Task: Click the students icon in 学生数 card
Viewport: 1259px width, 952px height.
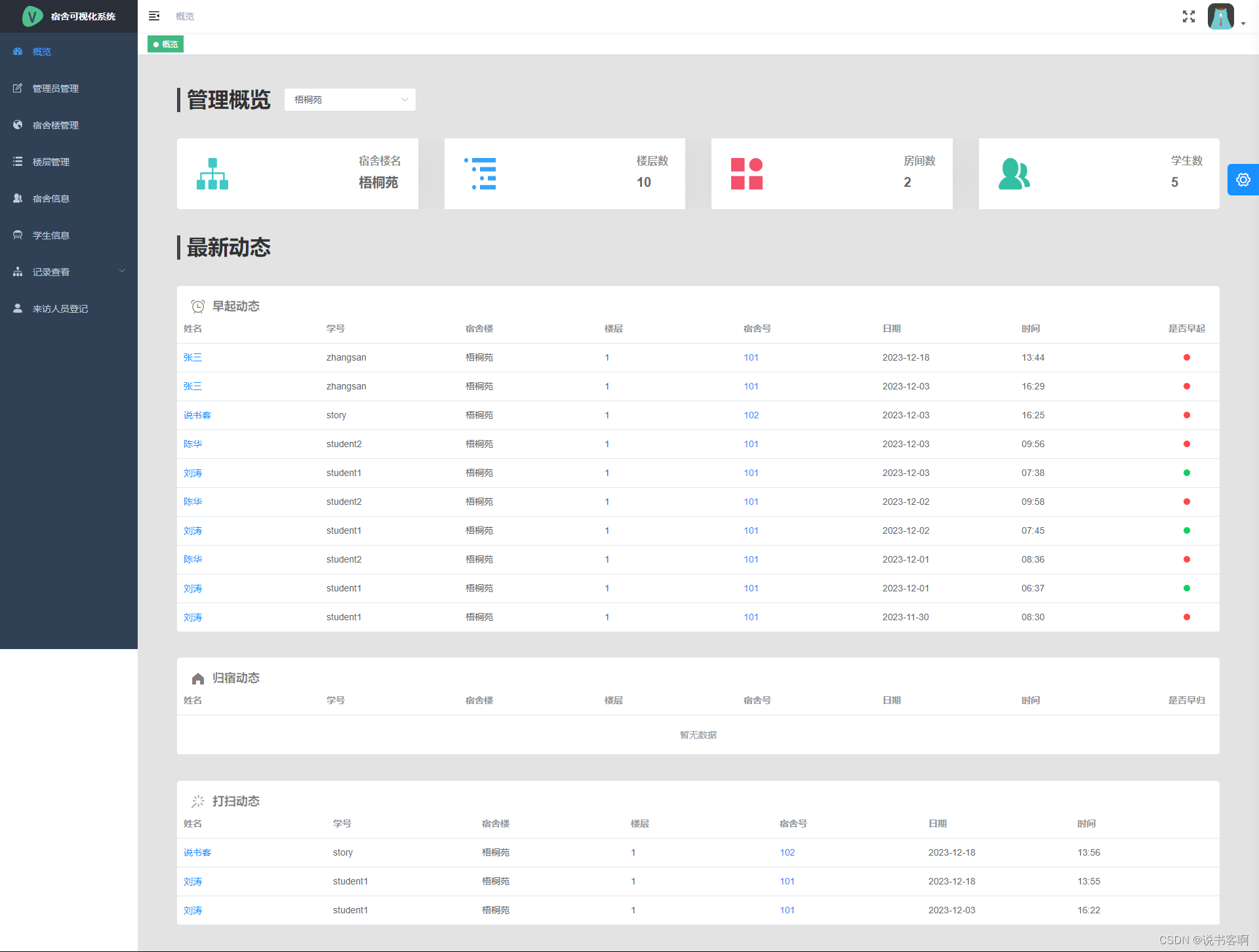Action: [x=1014, y=174]
